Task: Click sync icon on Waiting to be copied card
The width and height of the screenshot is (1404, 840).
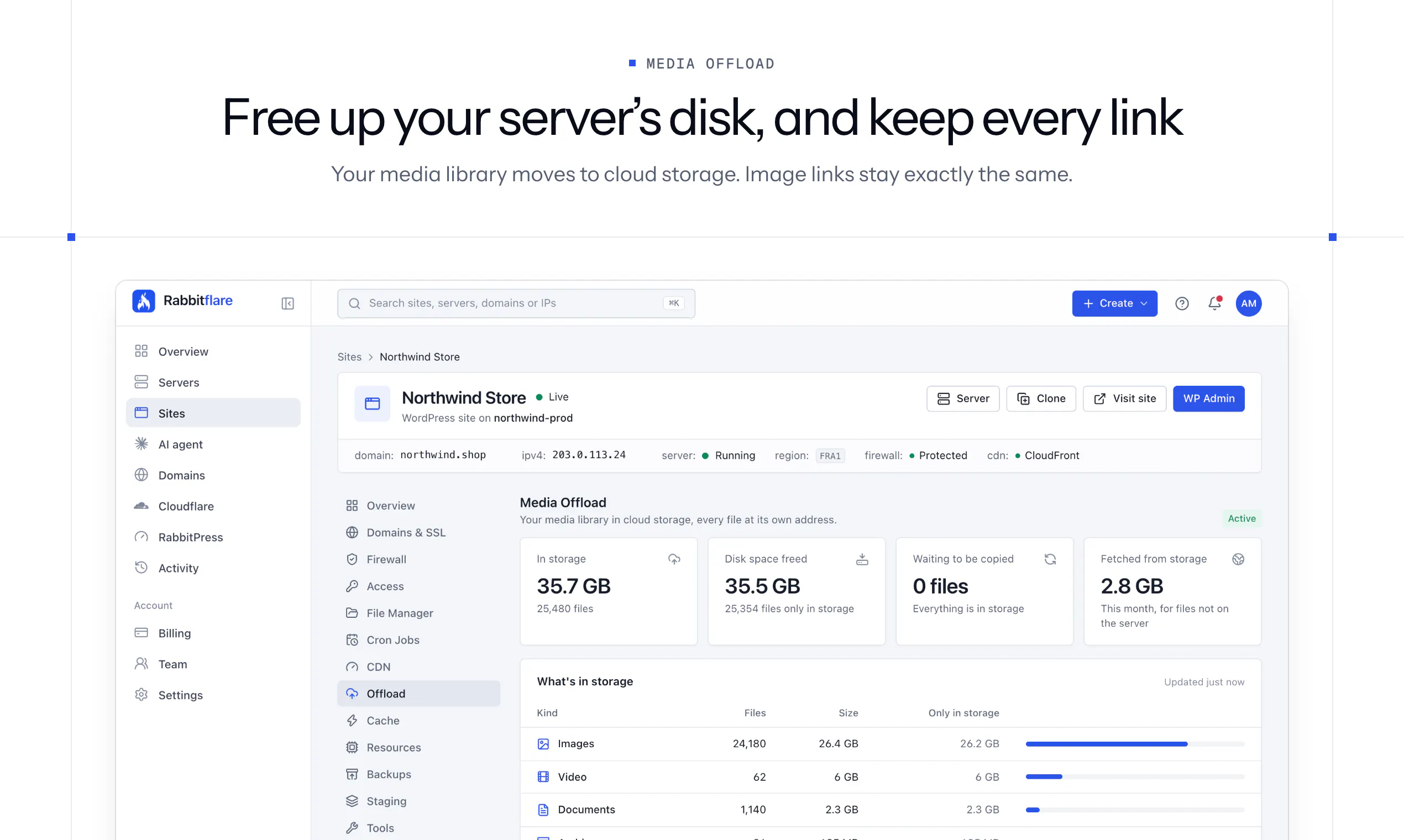Action: pyautogui.click(x=1050, y=559)
